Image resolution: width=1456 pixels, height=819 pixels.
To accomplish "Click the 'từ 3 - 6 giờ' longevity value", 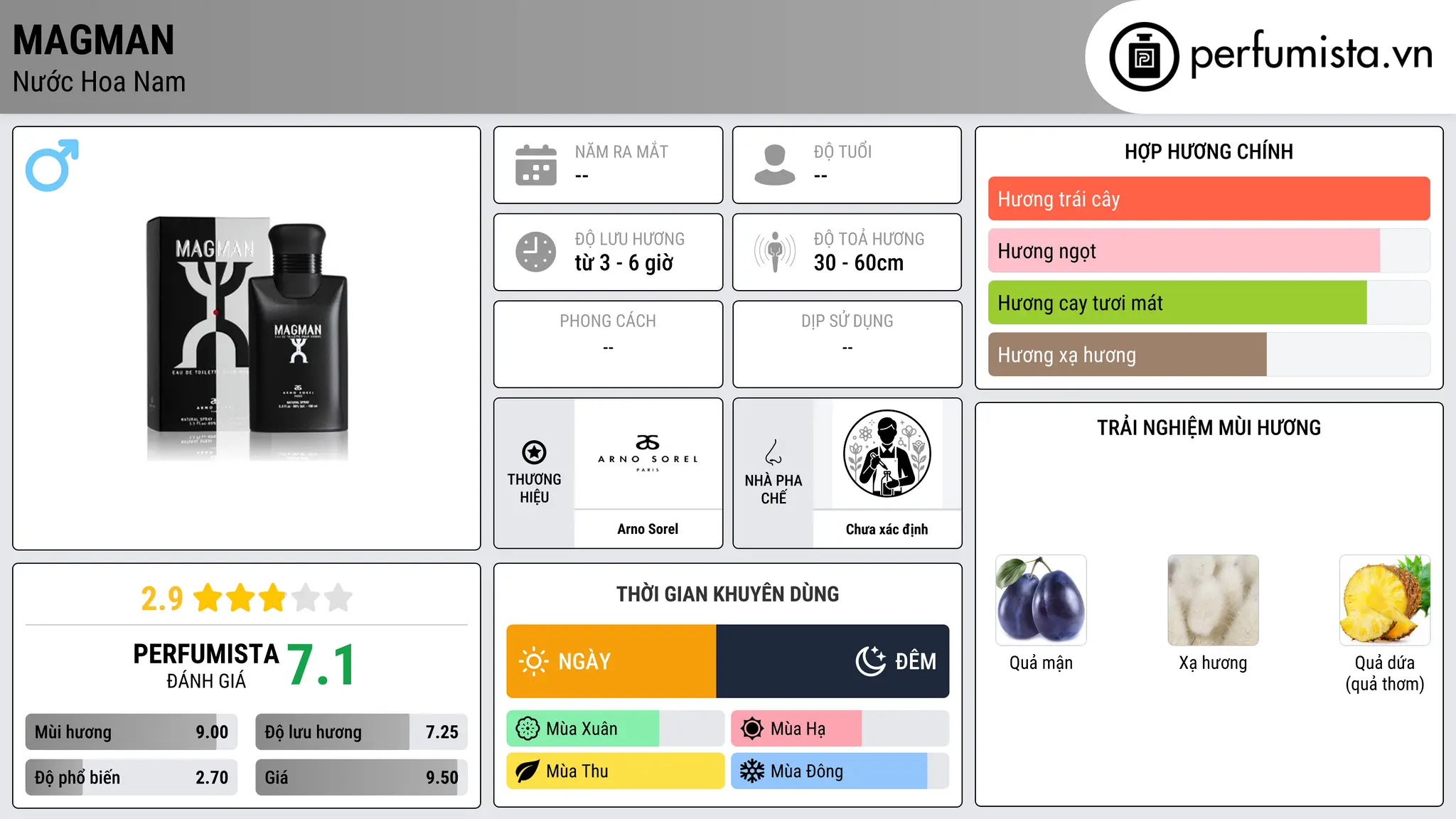I will click(624, 263).
